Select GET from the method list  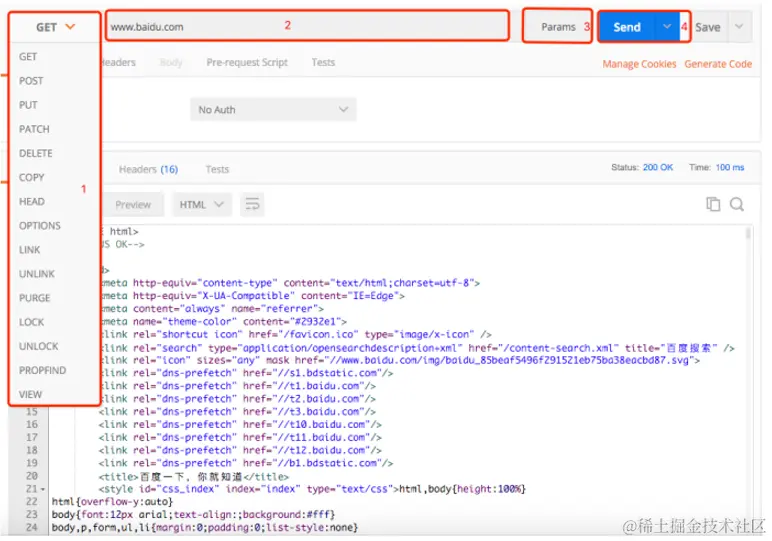pyautogui.click(x=28, y=57)
